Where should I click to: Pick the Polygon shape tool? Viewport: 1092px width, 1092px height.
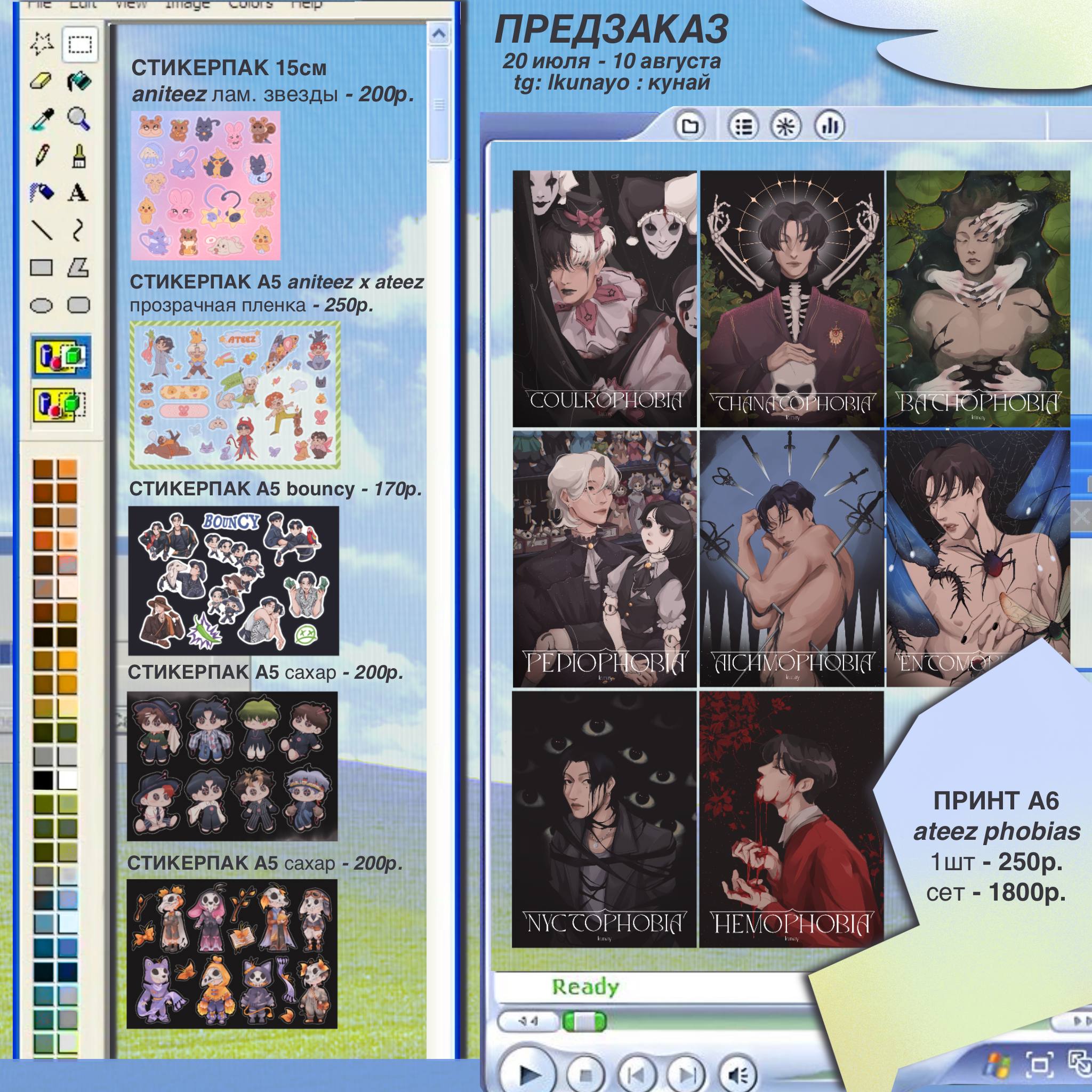(x=78, y=267)
